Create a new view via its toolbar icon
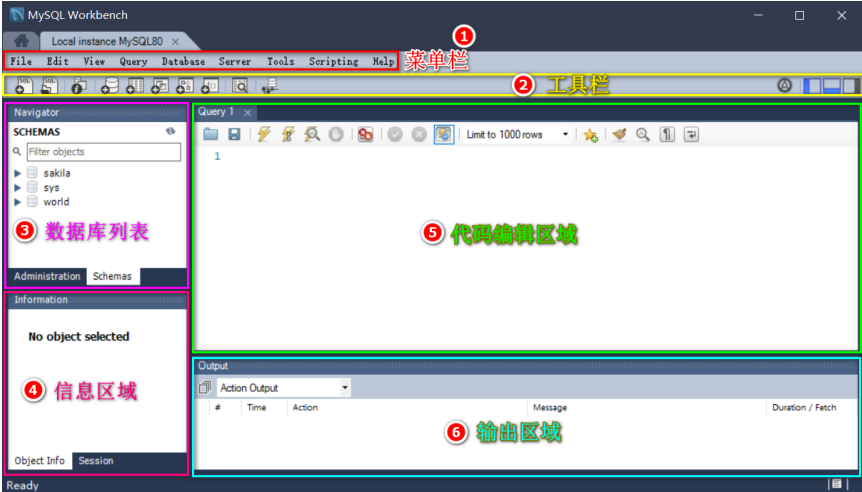Image resolution: width=862 pixels, height=492 pixels. tap(160, 85)
